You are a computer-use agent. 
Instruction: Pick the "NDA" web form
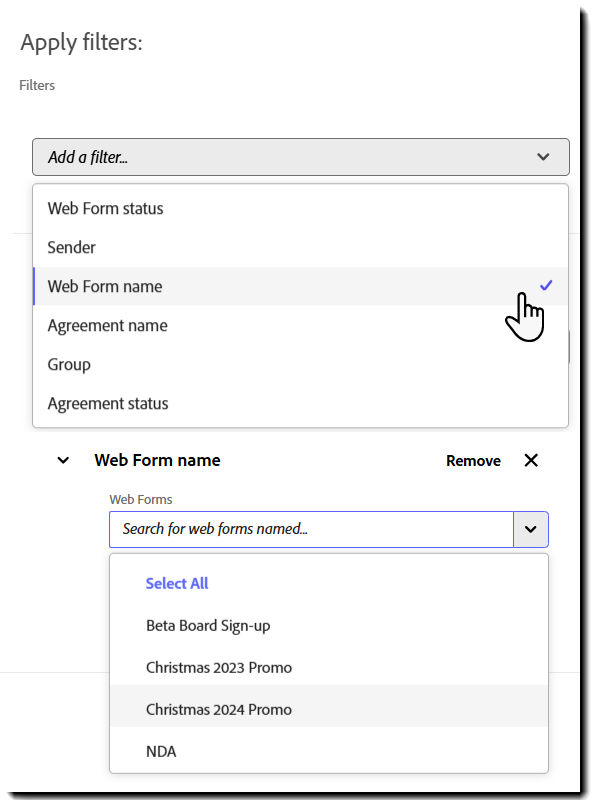[x=161, y=751]
